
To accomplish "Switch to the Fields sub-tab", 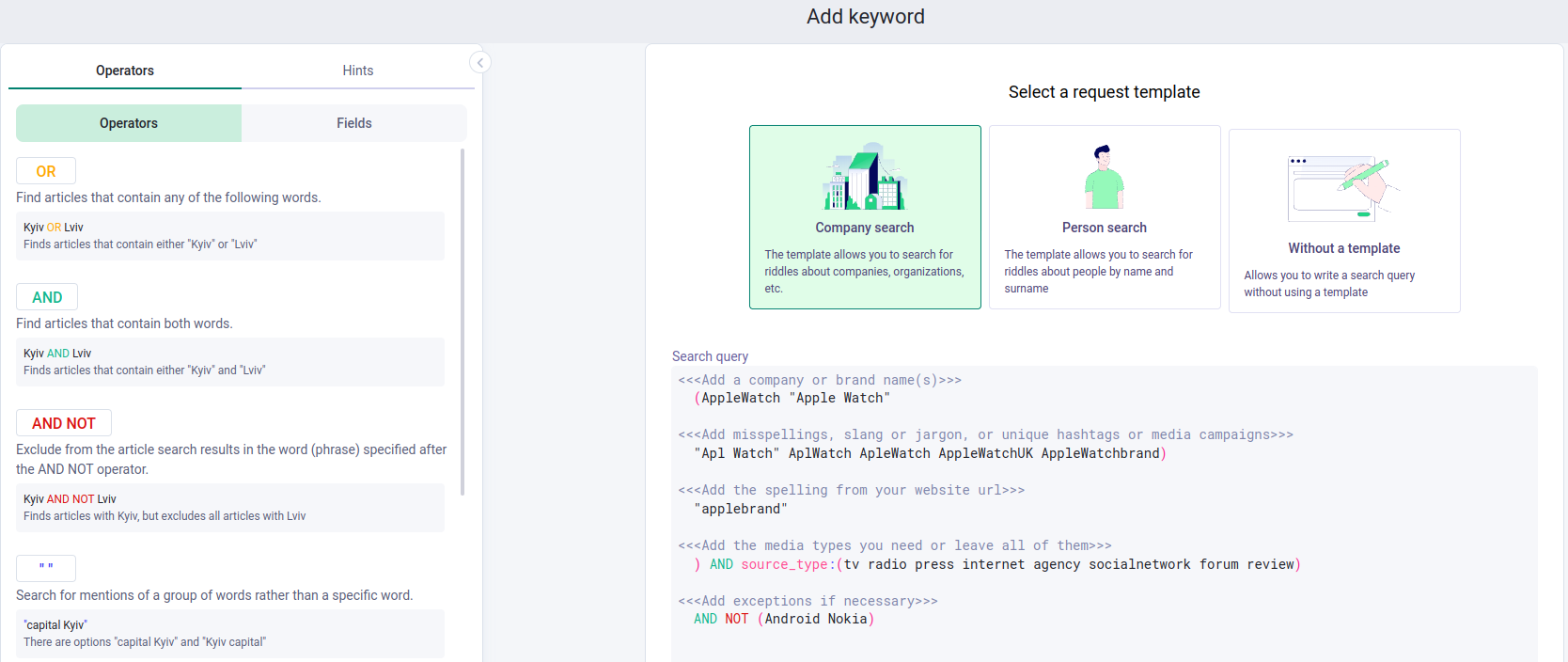I will pyautogui.click(x=354, y=123).
